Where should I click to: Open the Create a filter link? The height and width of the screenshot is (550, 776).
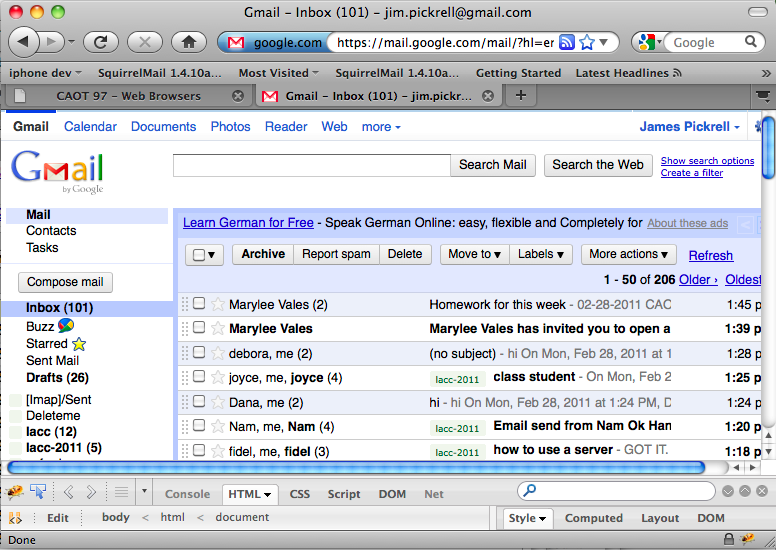point(692,173)
